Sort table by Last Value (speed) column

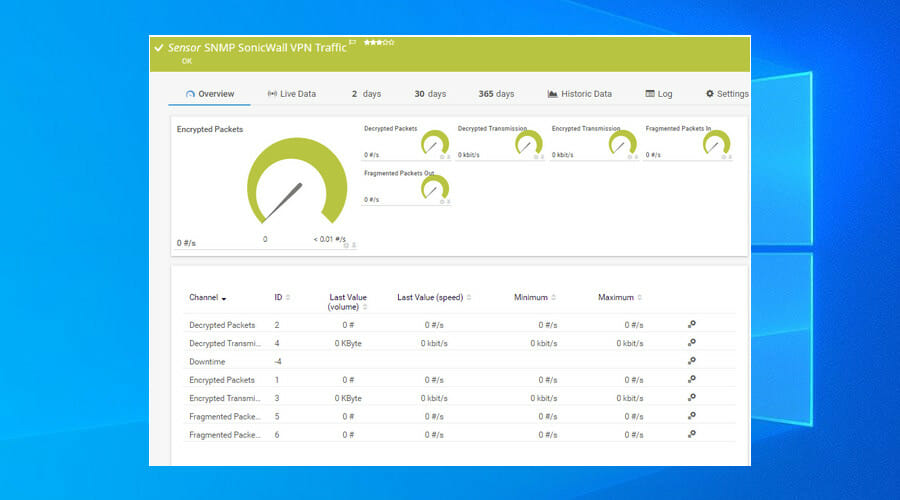[434, 297]
